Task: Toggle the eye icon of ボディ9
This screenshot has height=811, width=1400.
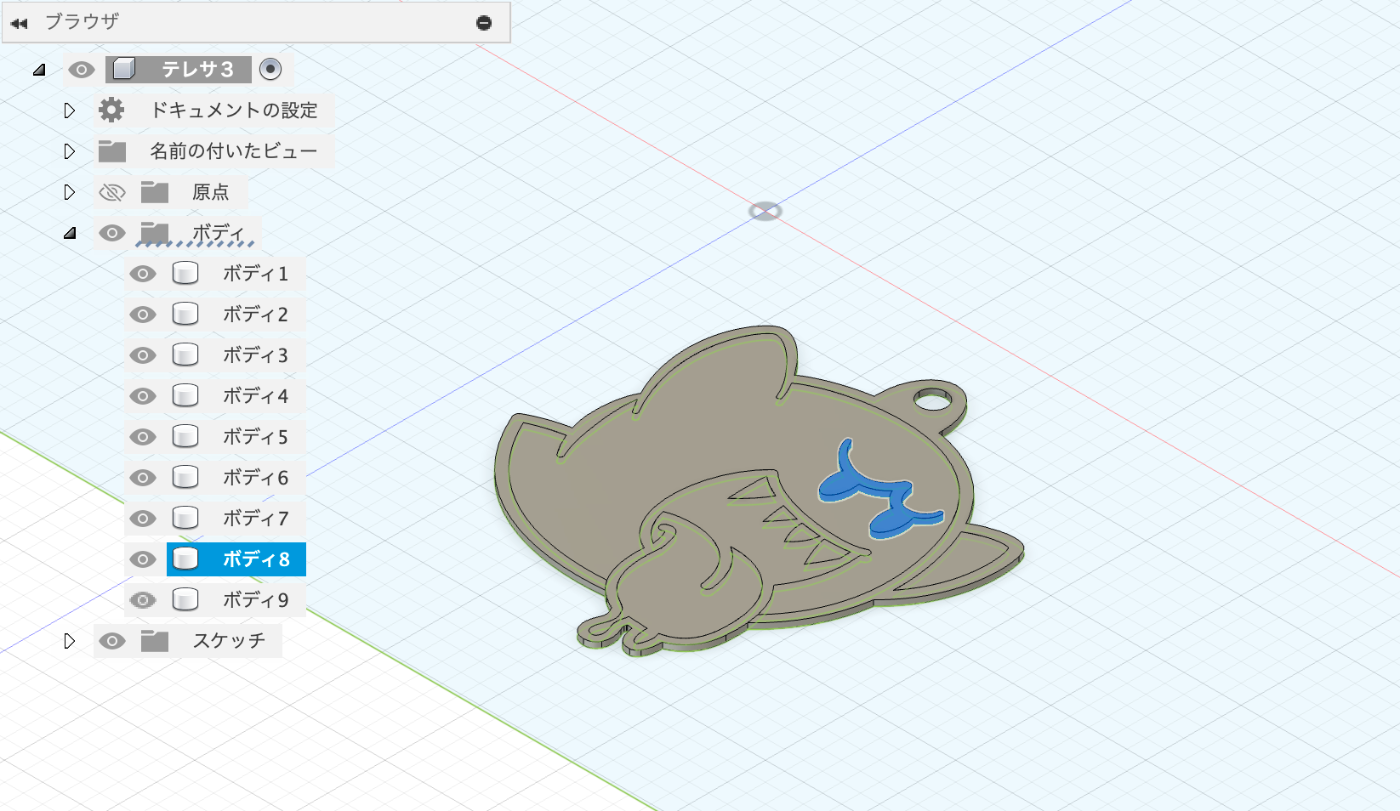Action: click(x=143, y=600)
